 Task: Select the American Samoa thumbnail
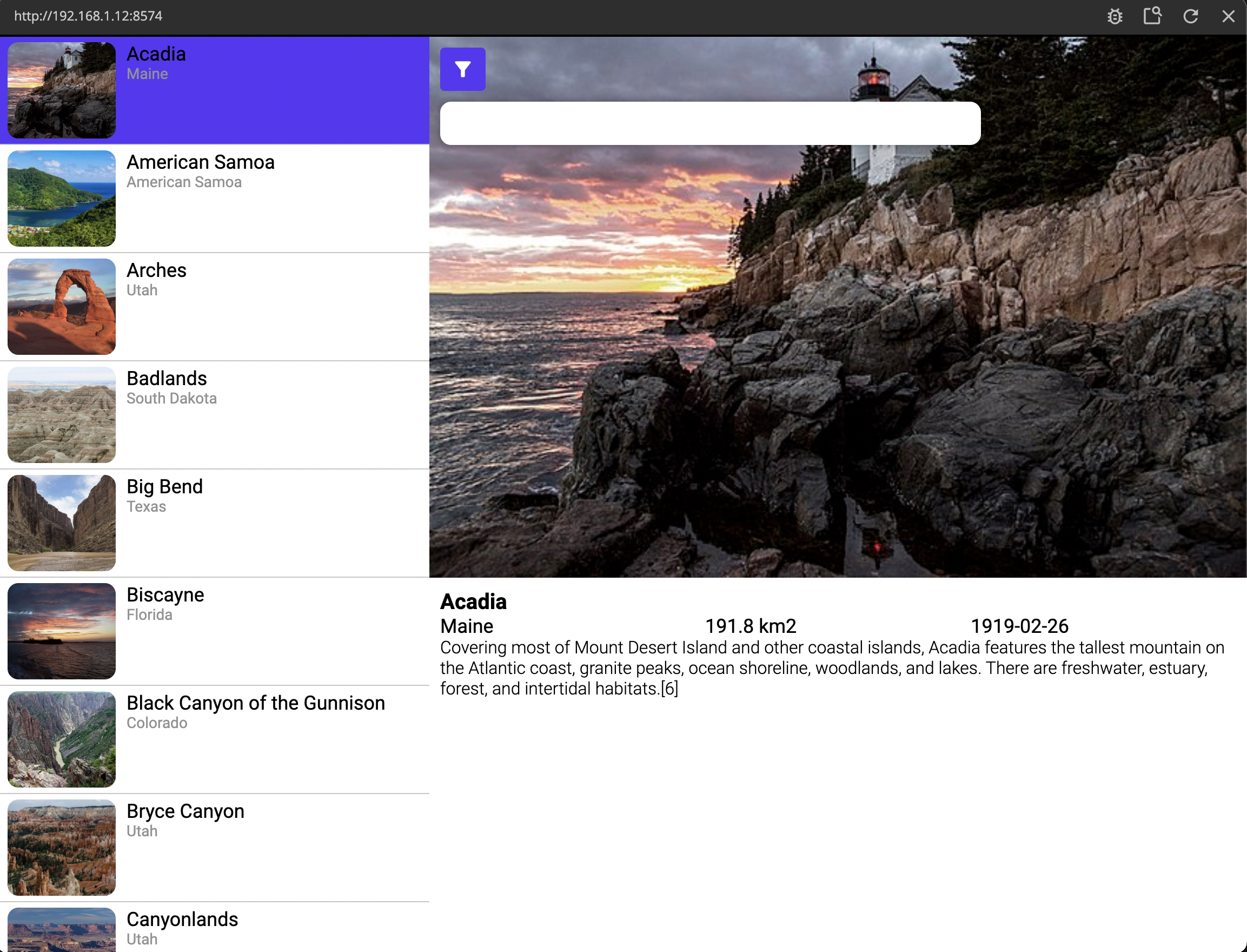tap(62, 199)
